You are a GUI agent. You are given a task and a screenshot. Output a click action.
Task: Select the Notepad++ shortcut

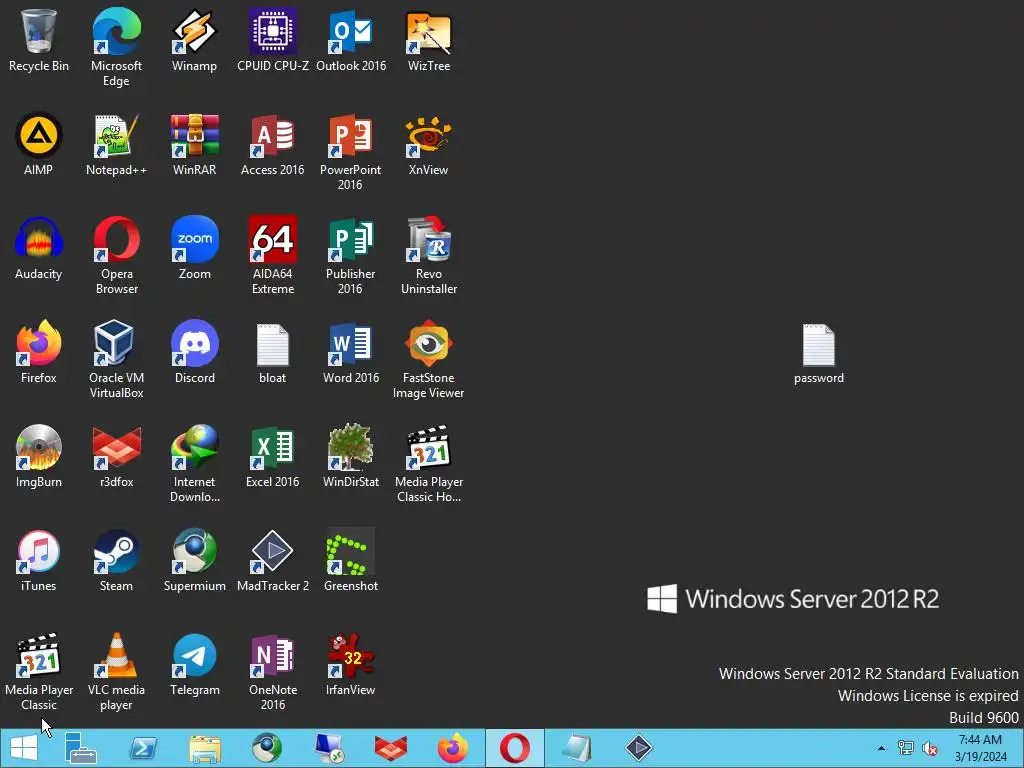tap(116, 144)
